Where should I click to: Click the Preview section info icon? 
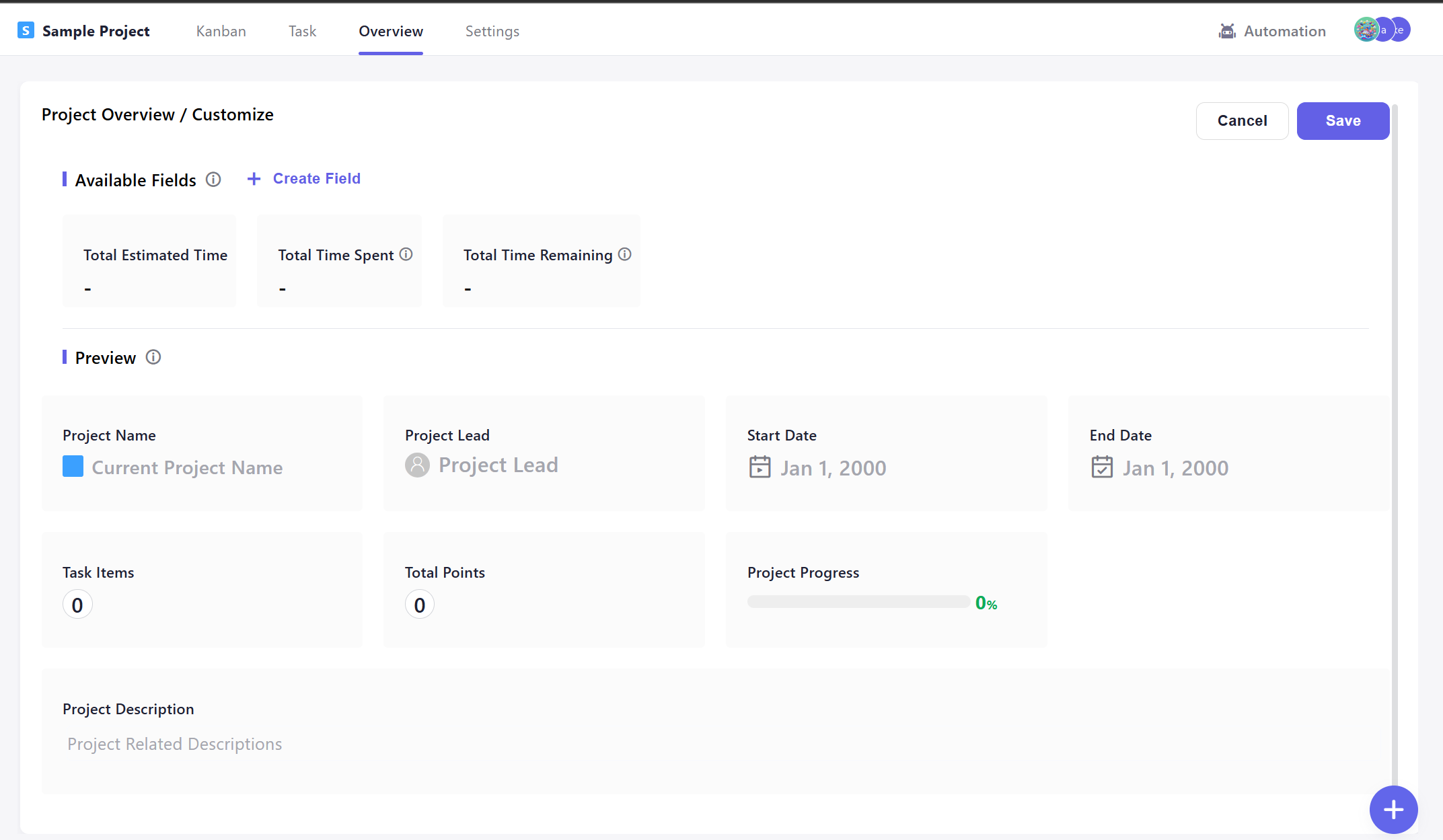pyautogui.click(x=153, y=357)
